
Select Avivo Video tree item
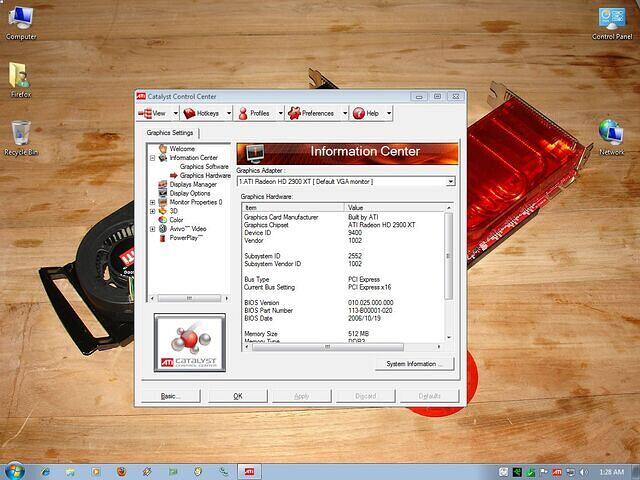point(188,229)
